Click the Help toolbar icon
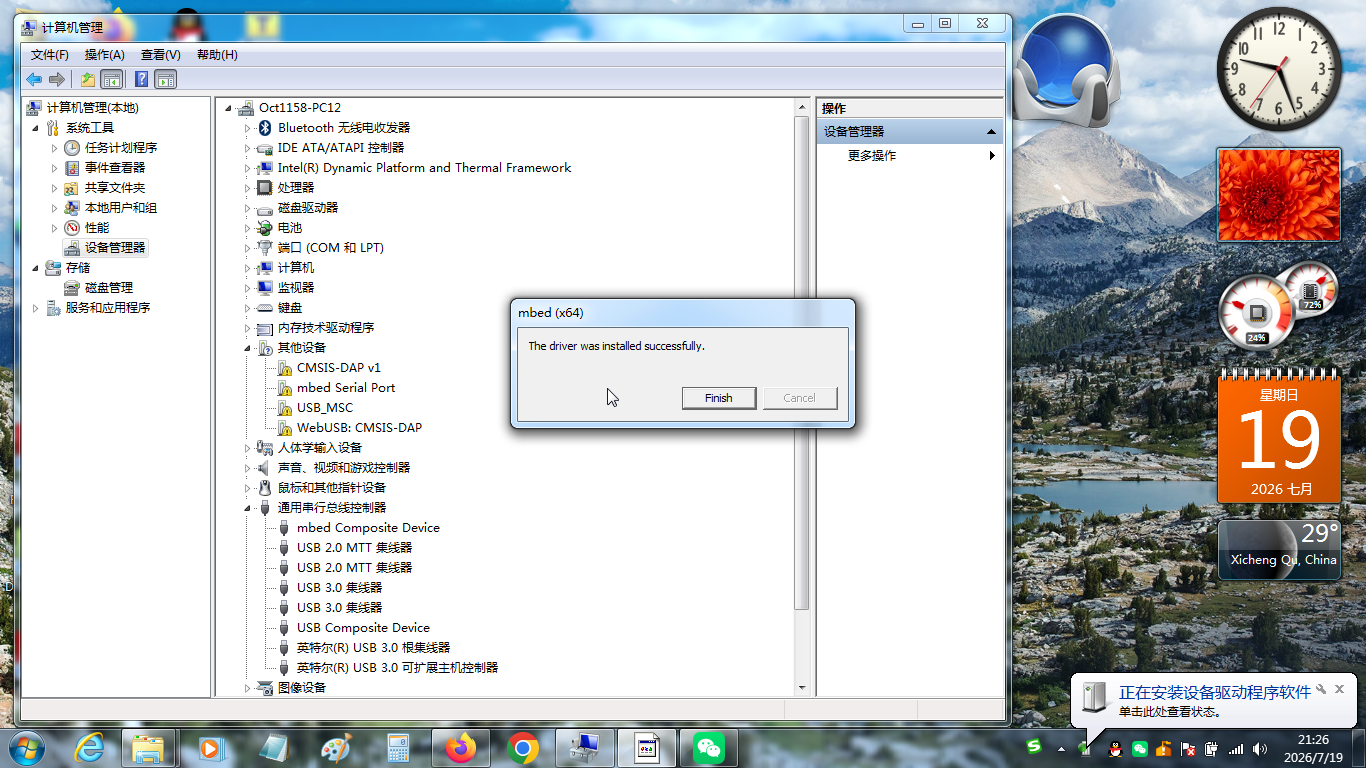This screenshot has width=1366, height=768. (141, 79)
